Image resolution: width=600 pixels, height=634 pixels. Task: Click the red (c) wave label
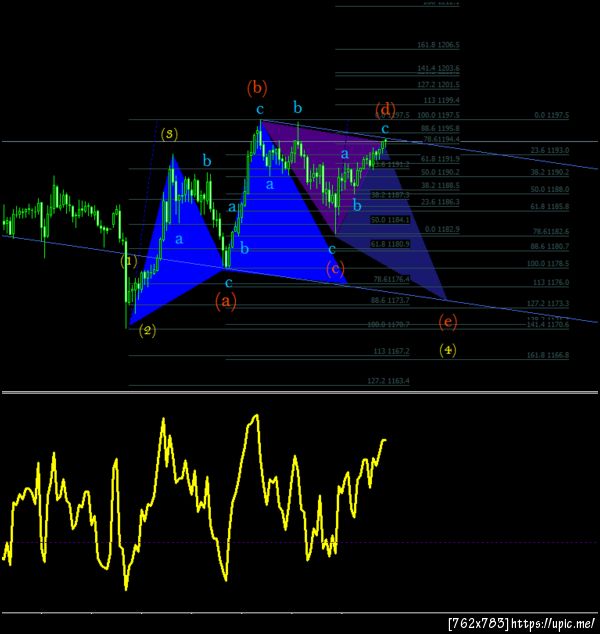coord(335,269)
